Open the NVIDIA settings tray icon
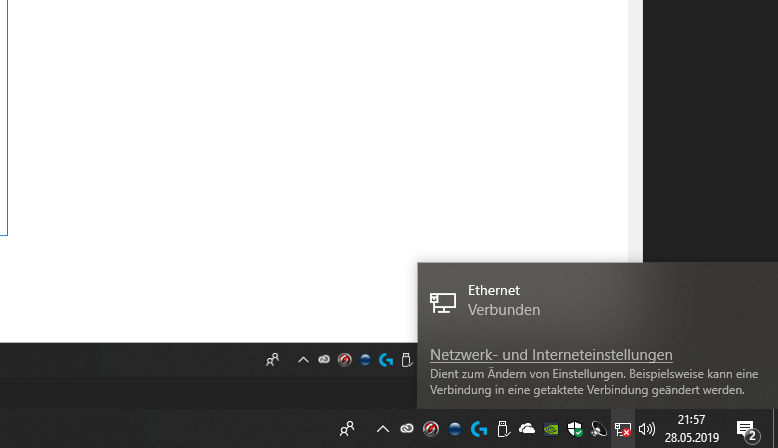 tap(551, 429)
